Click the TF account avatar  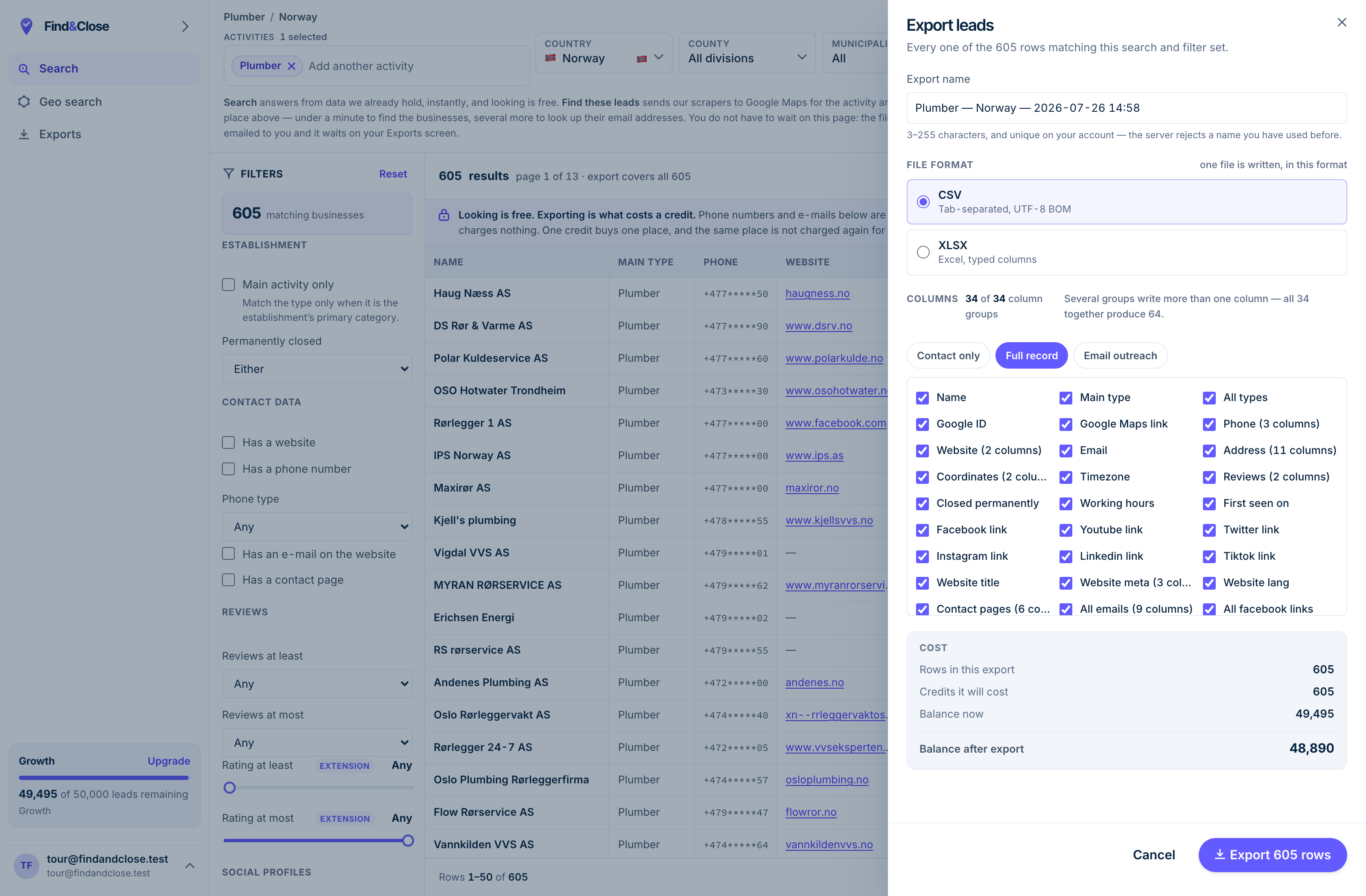click(26, 865)
